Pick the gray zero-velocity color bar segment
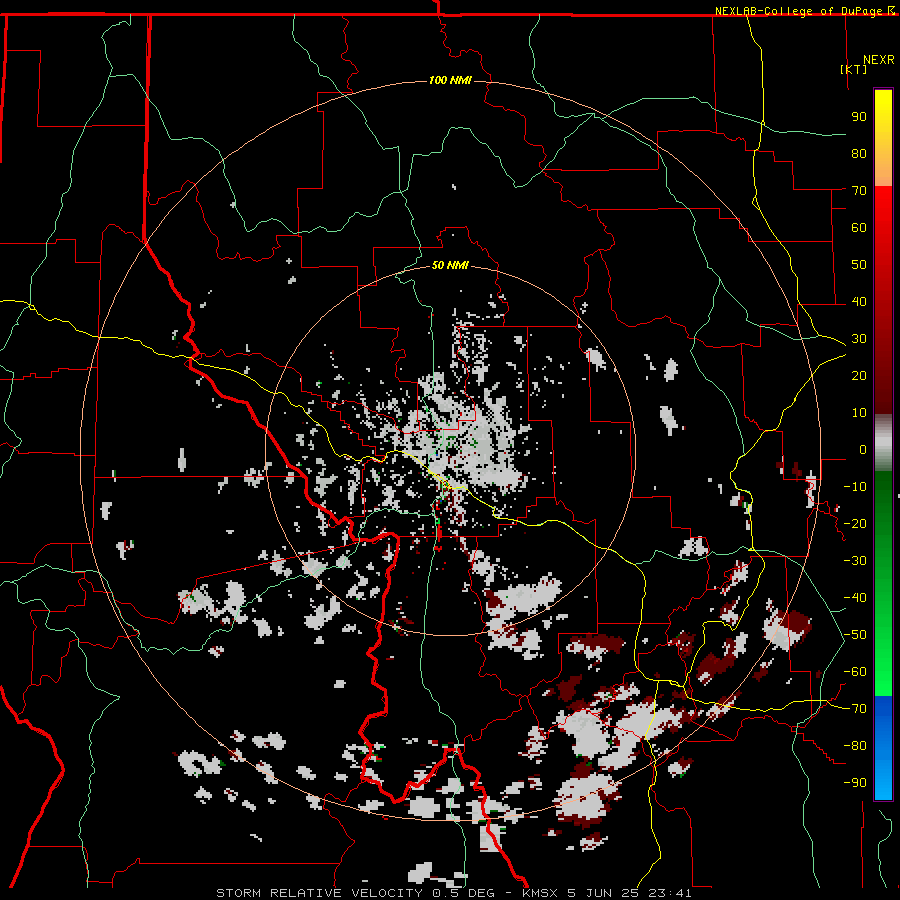Screen dimensions: 900x900 point(883,443)
